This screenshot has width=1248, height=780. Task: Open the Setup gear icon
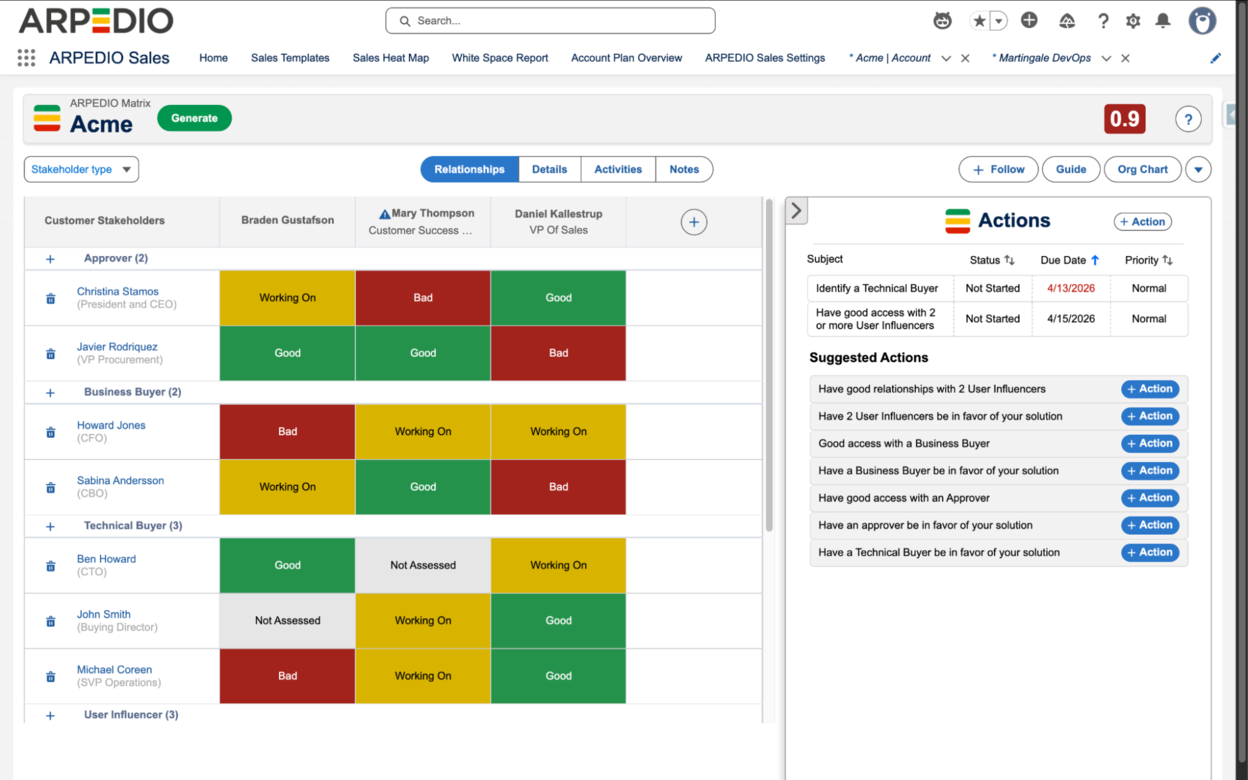click(1133, 21)
